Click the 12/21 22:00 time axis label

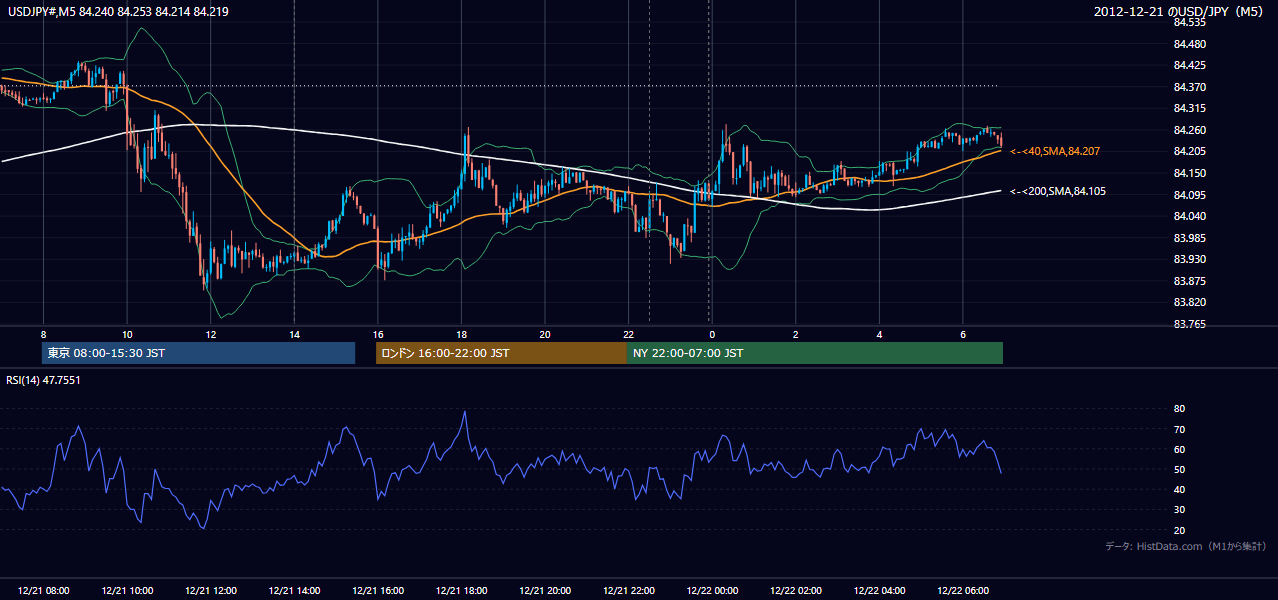point(628,591)
